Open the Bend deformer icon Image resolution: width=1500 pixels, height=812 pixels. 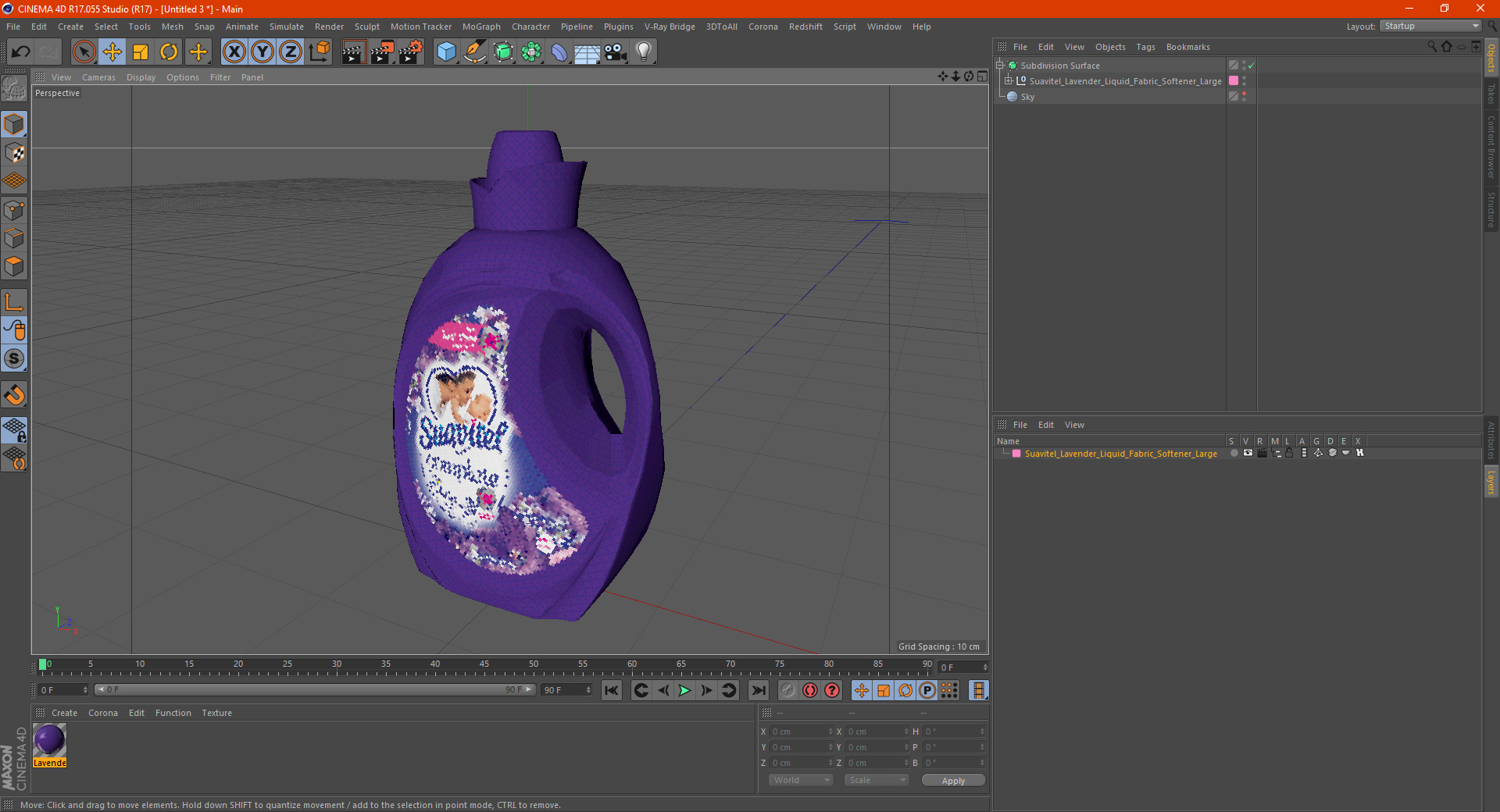(x=560, y=52)
